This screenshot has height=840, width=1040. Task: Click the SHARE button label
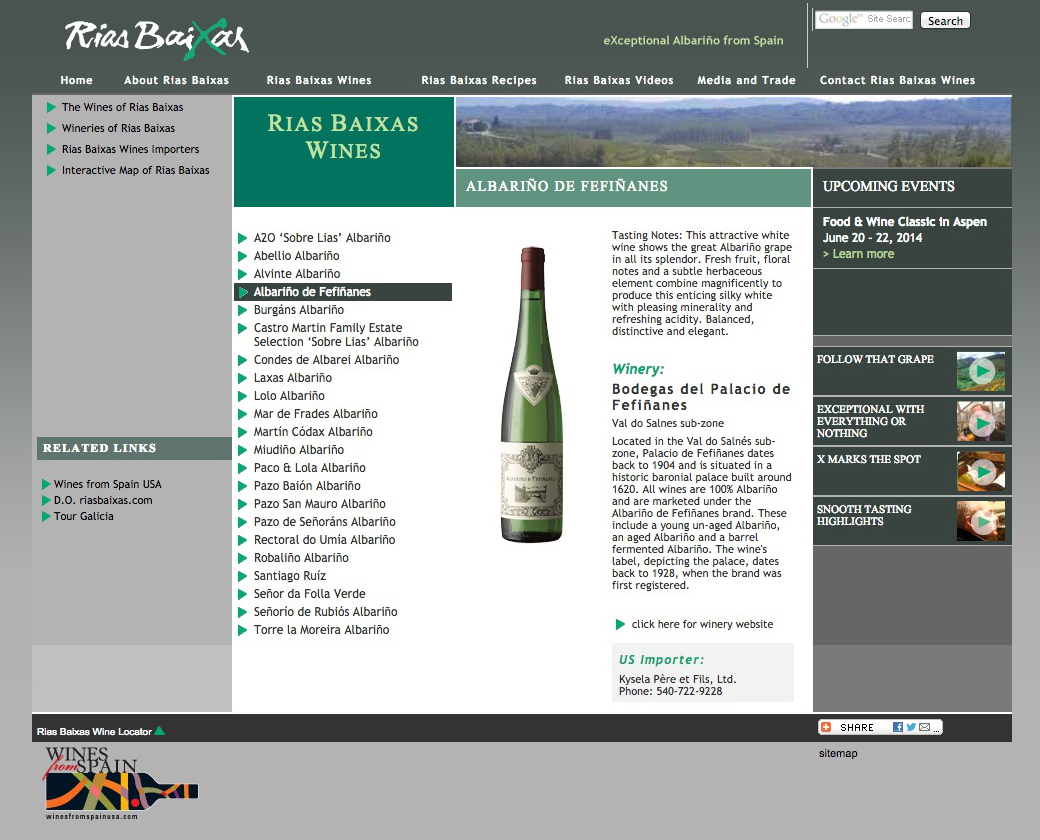(857, 727)
